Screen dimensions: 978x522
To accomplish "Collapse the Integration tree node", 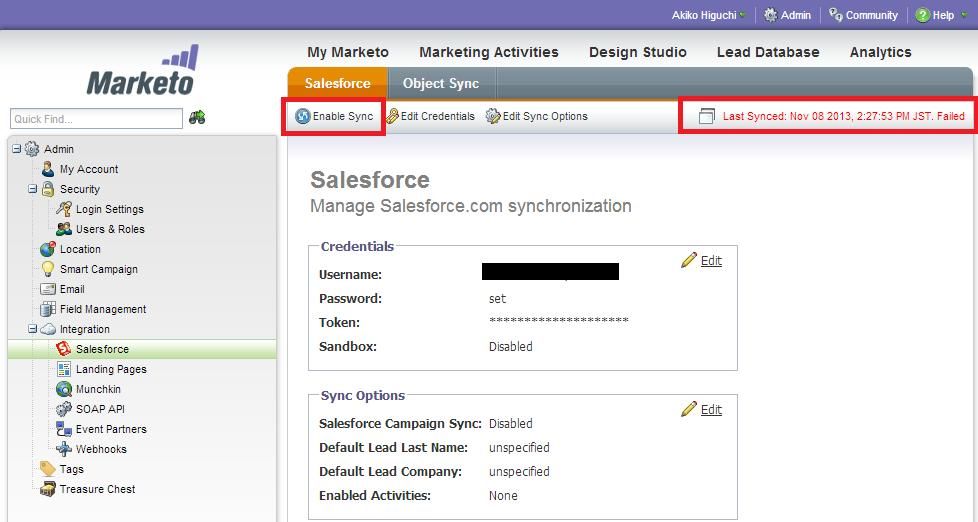I will click(32, 329).
